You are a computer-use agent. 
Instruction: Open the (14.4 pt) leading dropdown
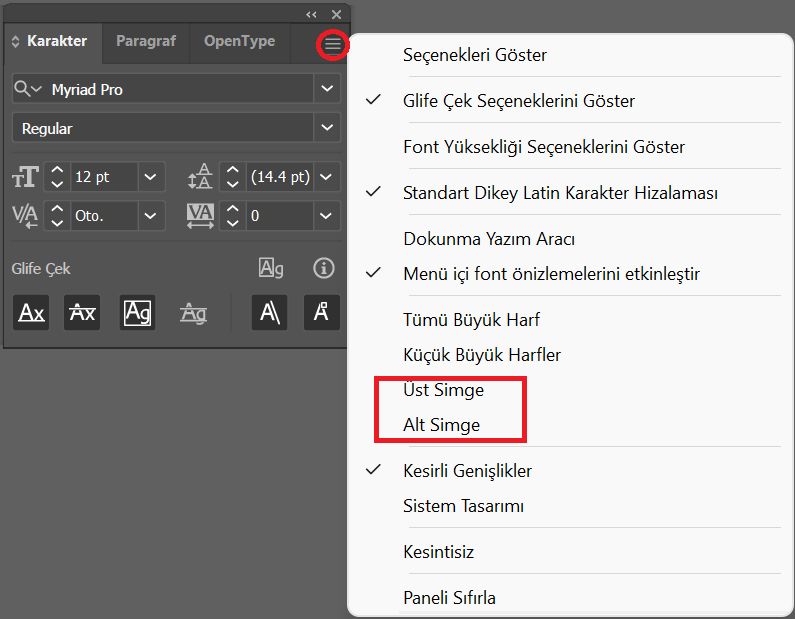(x=327, y=177)
